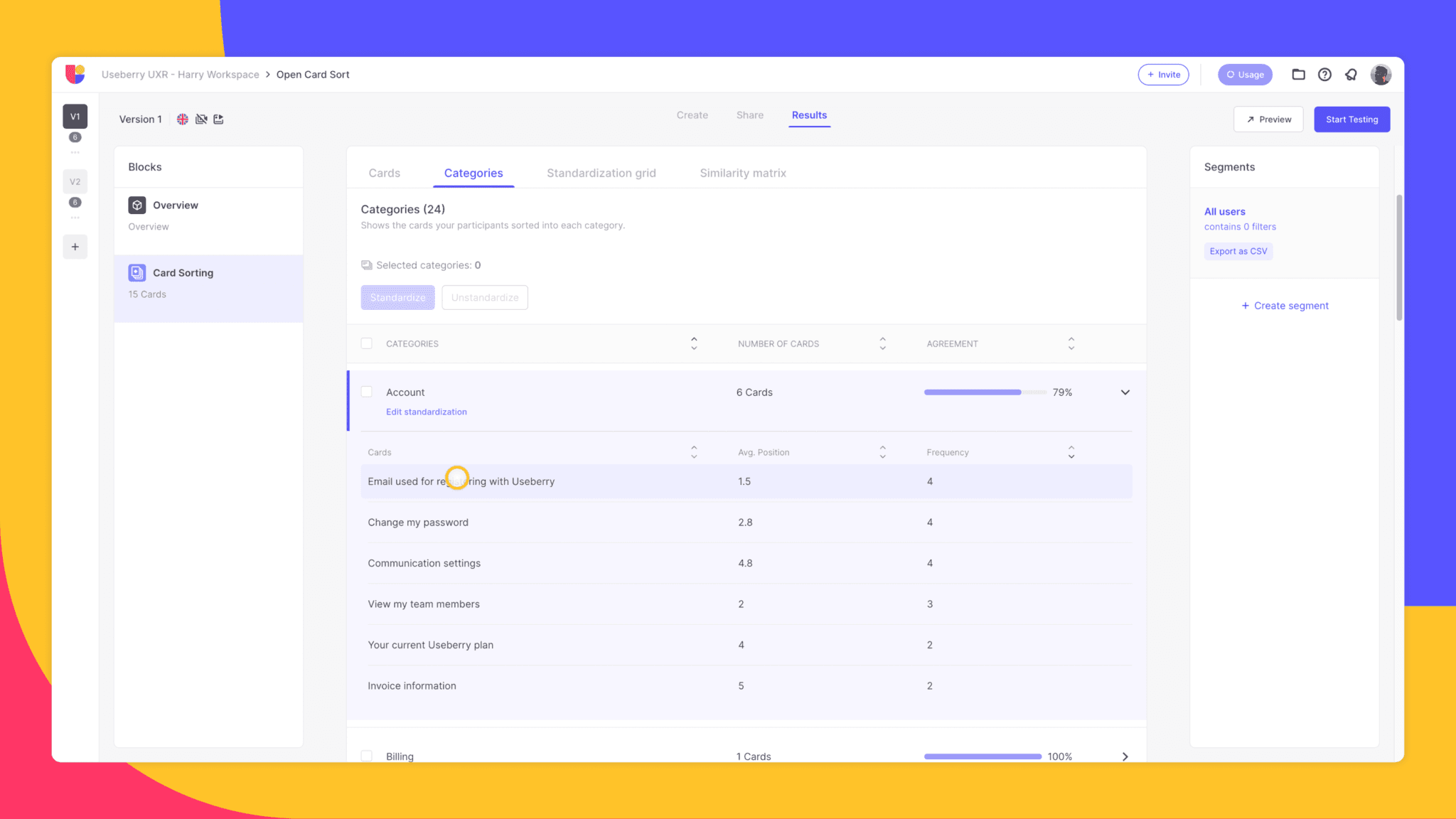
Task: Click the UK flag language icon
Action: click(x=183, y=119)
